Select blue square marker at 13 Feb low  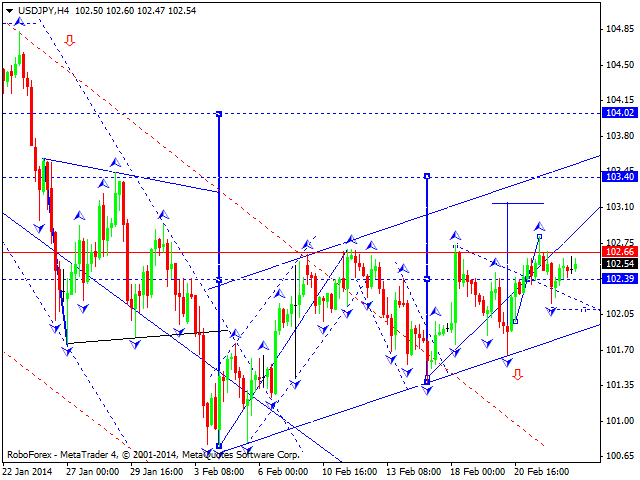[427, 381]
